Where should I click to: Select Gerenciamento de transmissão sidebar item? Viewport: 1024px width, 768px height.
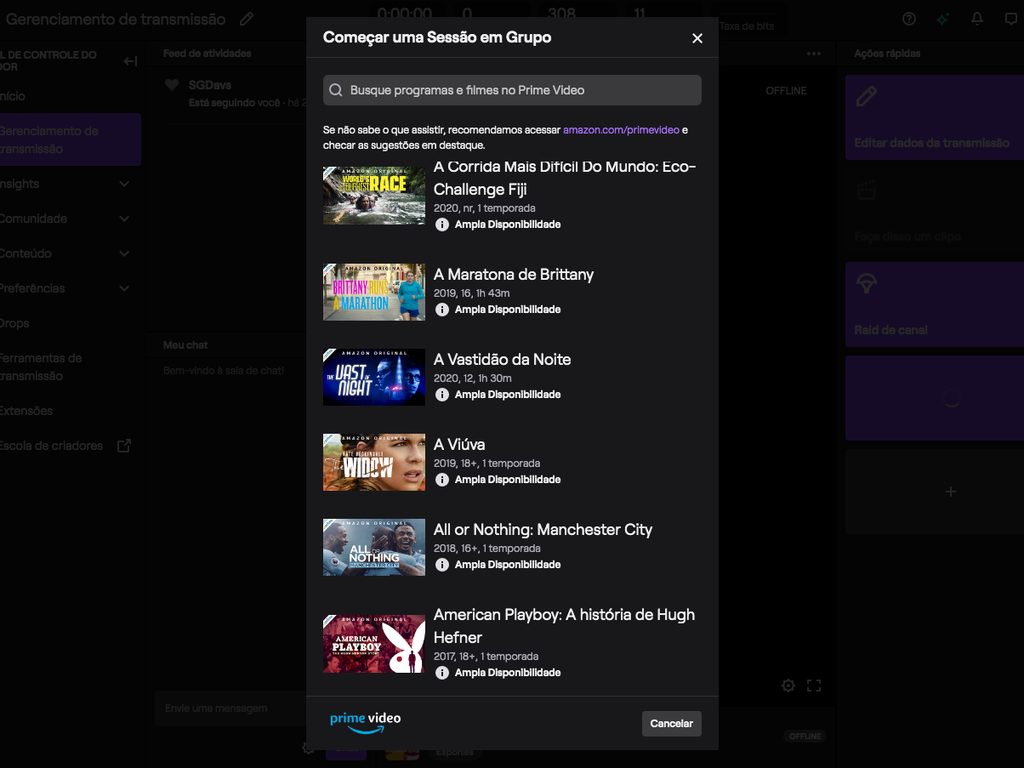tap(69, 140)
